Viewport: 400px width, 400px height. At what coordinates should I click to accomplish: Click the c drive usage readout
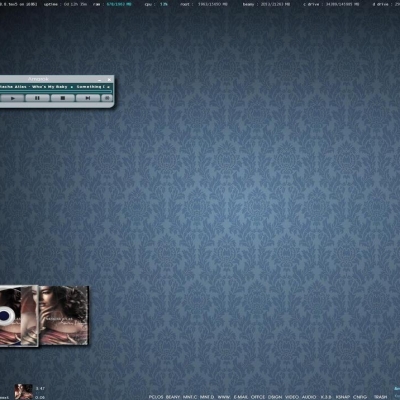331,4
